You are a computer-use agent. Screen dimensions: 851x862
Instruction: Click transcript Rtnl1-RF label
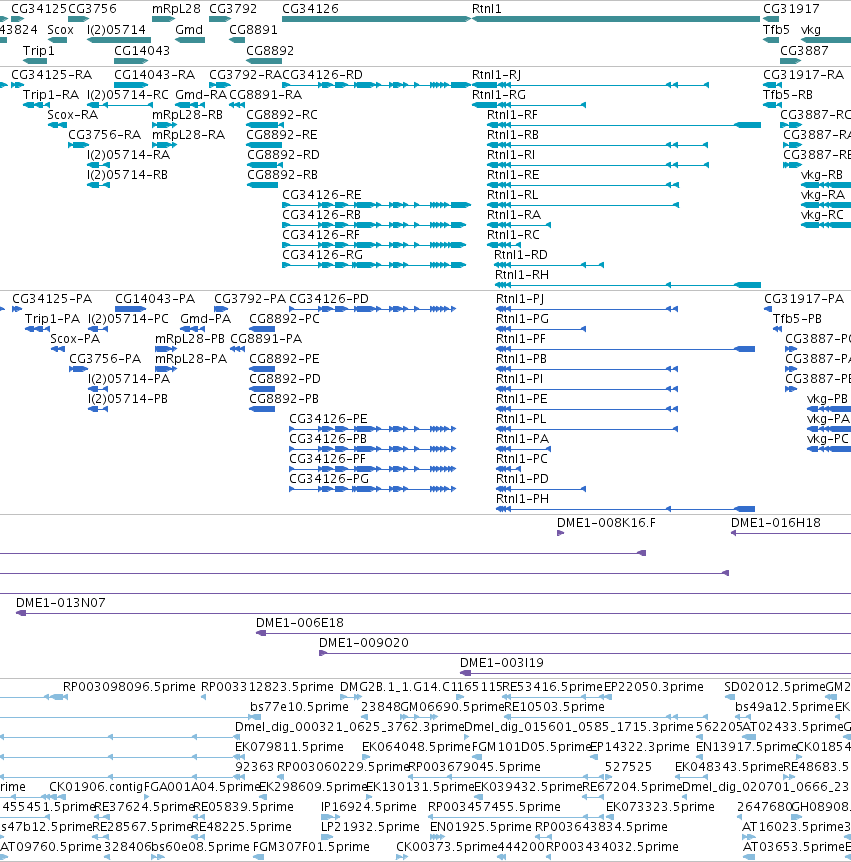pos(512,115)
